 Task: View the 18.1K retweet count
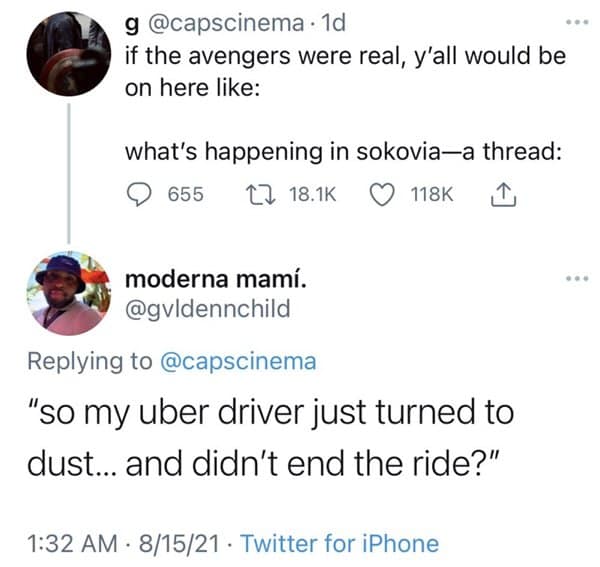tap(311, 196)
